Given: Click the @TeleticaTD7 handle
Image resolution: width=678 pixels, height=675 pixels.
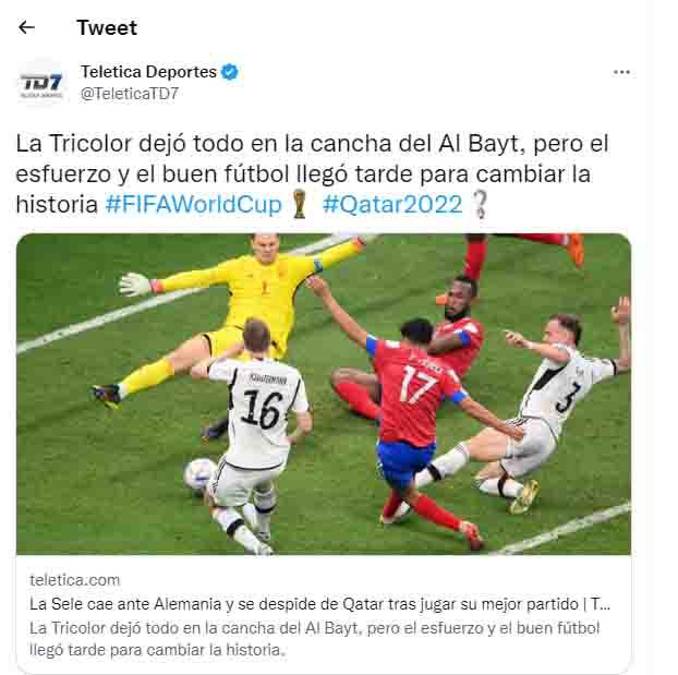Looking at the screenshot, I should [x=129, y=93].
